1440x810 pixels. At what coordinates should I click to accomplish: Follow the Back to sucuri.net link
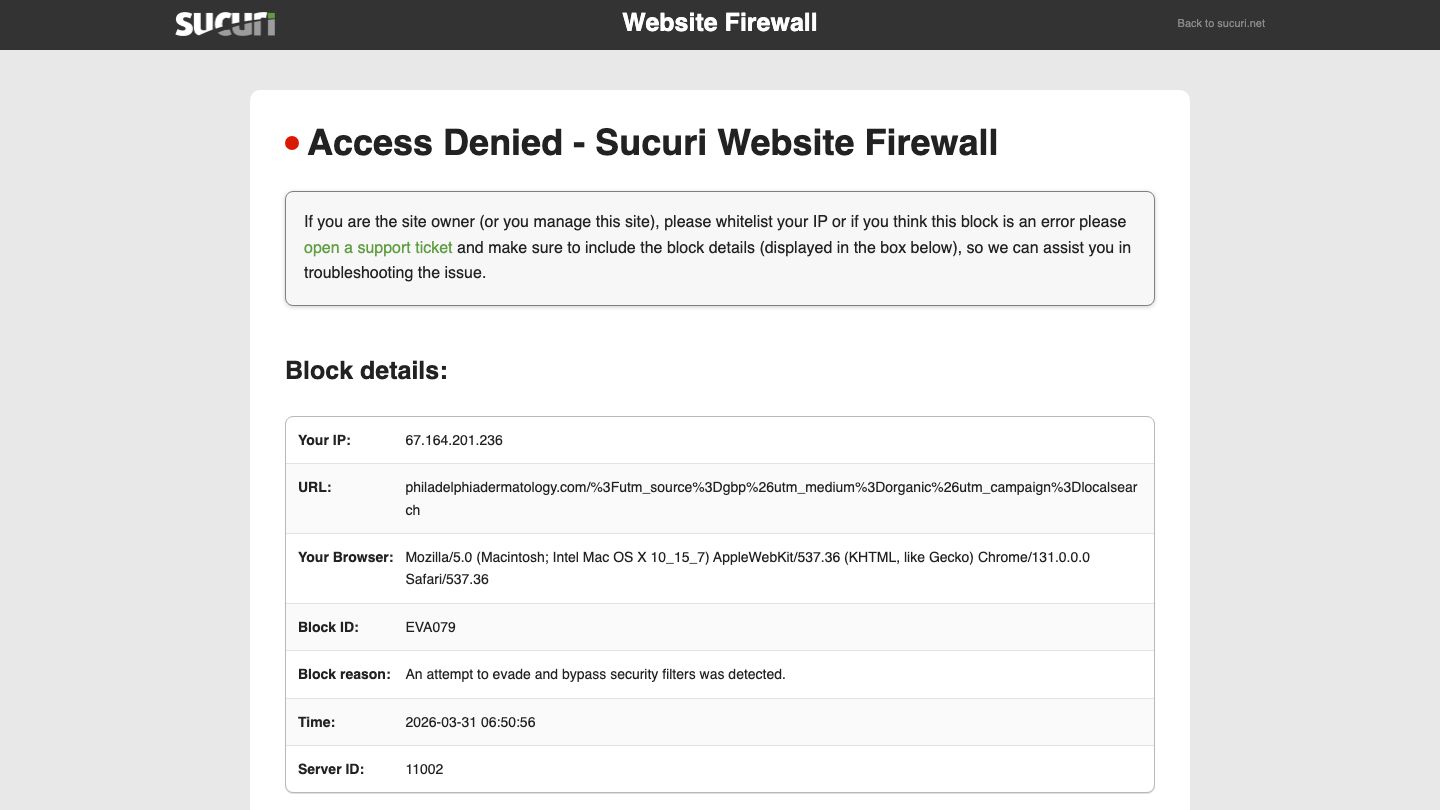pyautogui.click(x=1220, y=23)
